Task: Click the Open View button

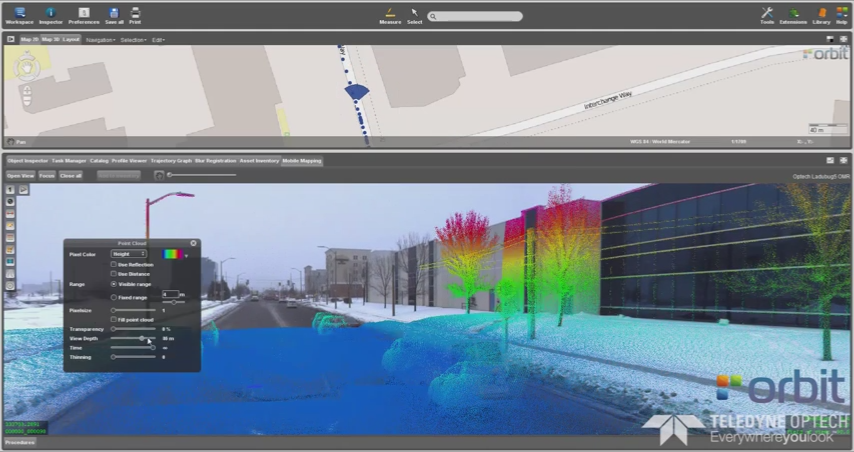Action: point(20,175)
